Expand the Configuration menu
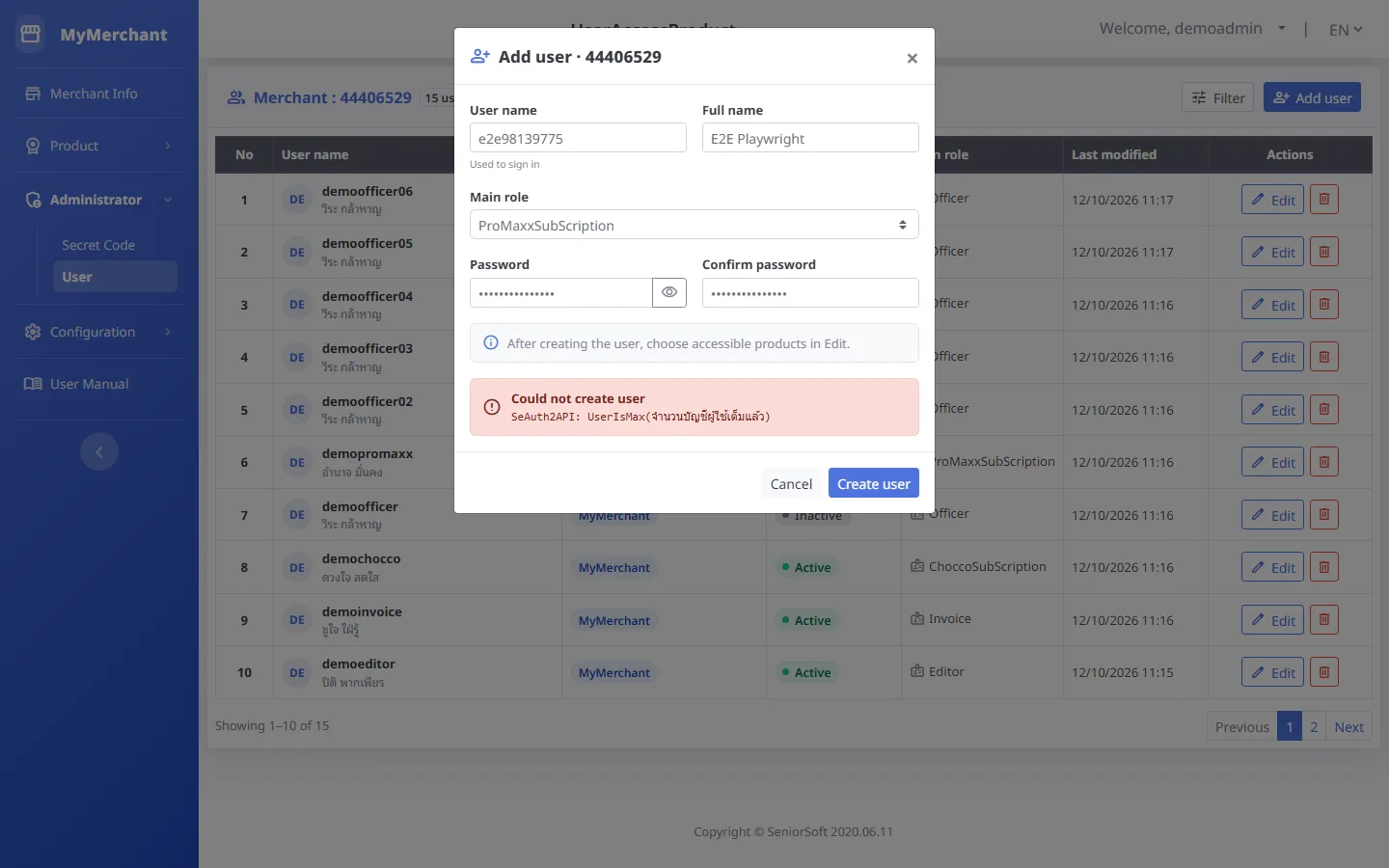Viewport: 1389px width, 868px height. (x=99, y=332)
